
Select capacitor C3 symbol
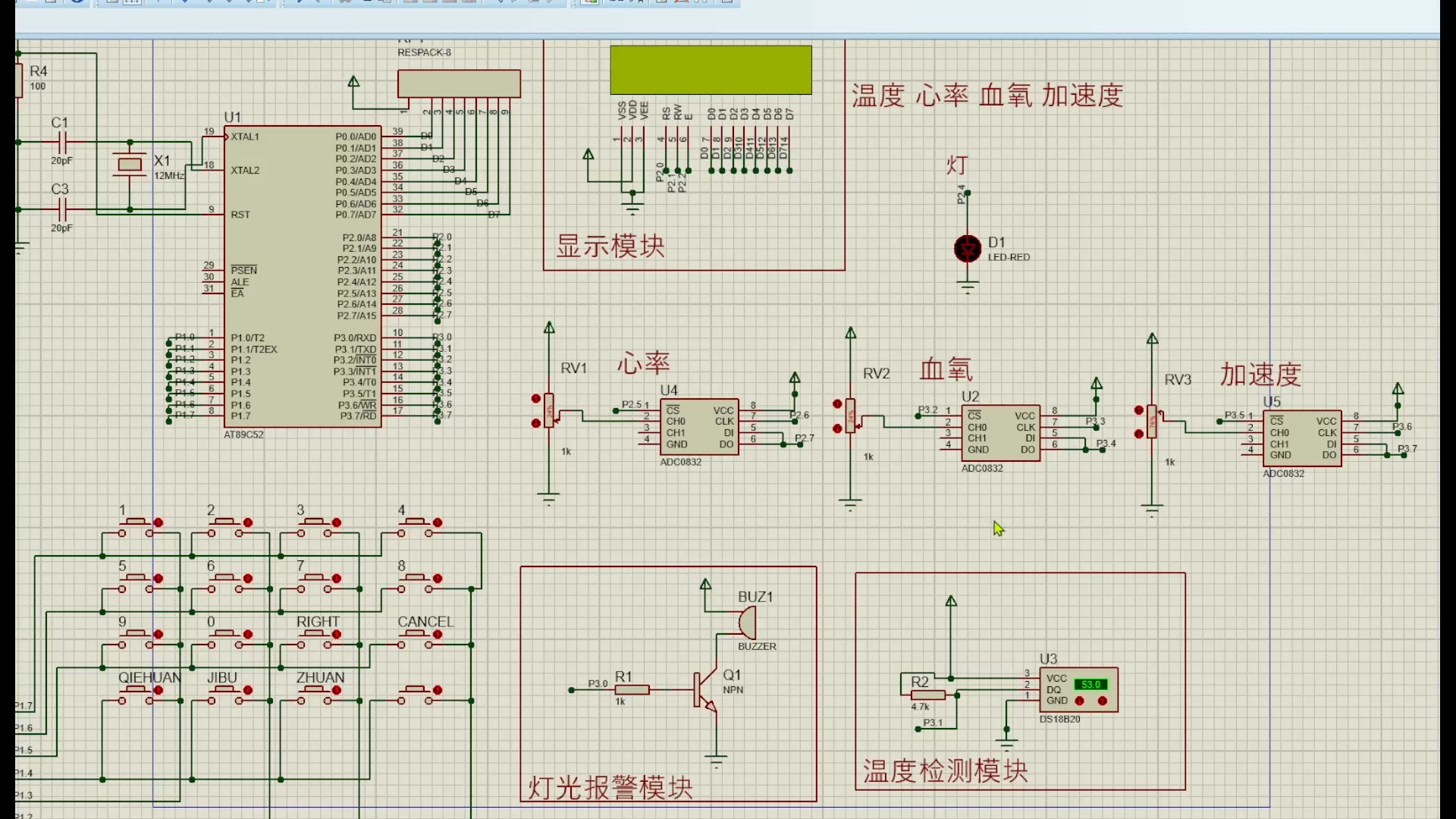coord(63,209)
